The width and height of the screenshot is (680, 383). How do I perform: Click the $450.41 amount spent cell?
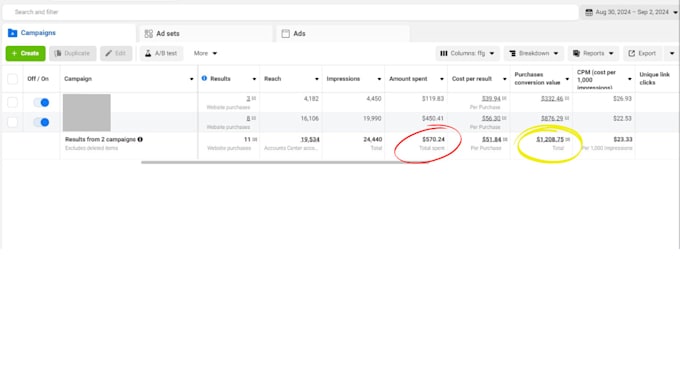point(433,118)
